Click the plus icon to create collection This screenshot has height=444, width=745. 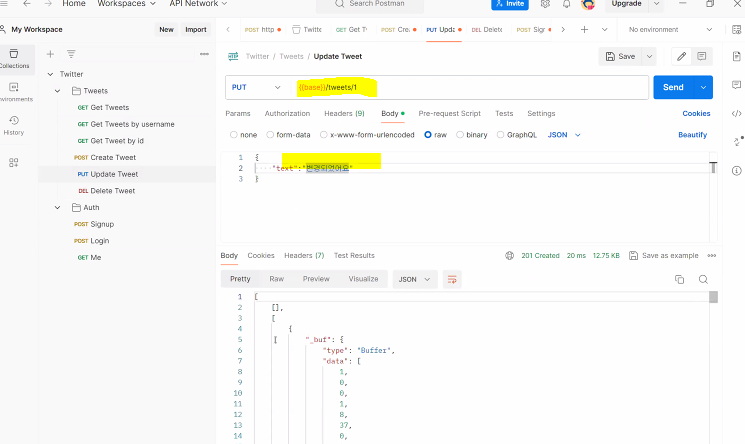pyautogui.click(x=50, y=54)
